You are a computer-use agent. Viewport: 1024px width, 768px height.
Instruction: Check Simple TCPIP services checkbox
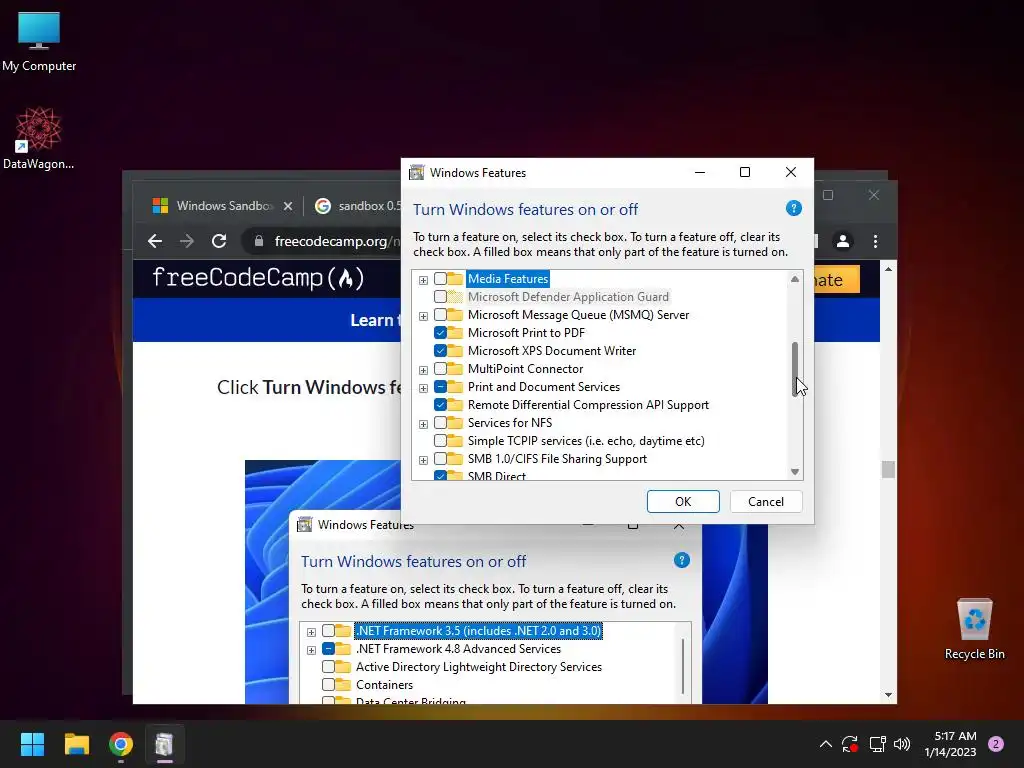[440, 441]
